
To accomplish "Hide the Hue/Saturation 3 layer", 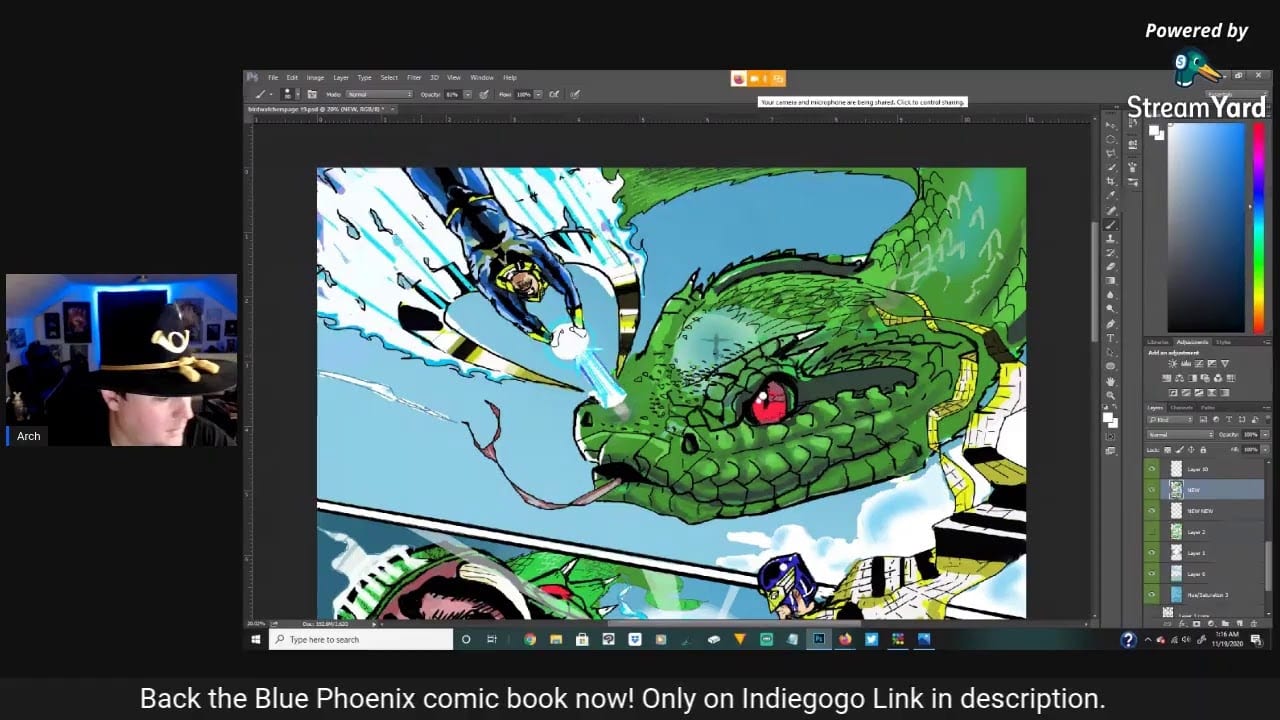I will (1152, 595).
